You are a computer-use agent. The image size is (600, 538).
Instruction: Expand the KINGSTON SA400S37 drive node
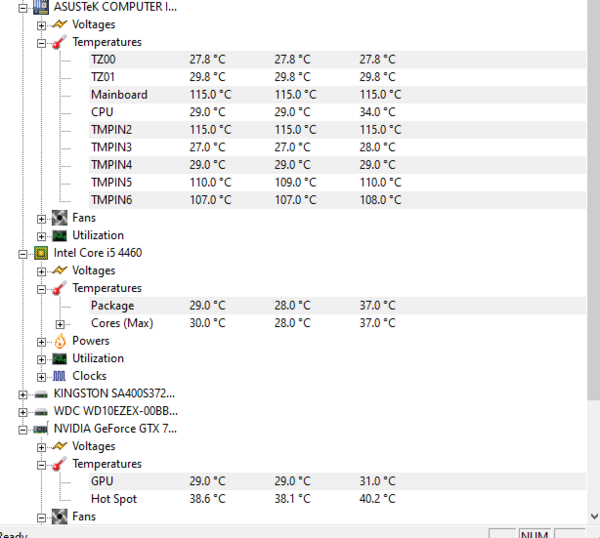tap(23, 394)
